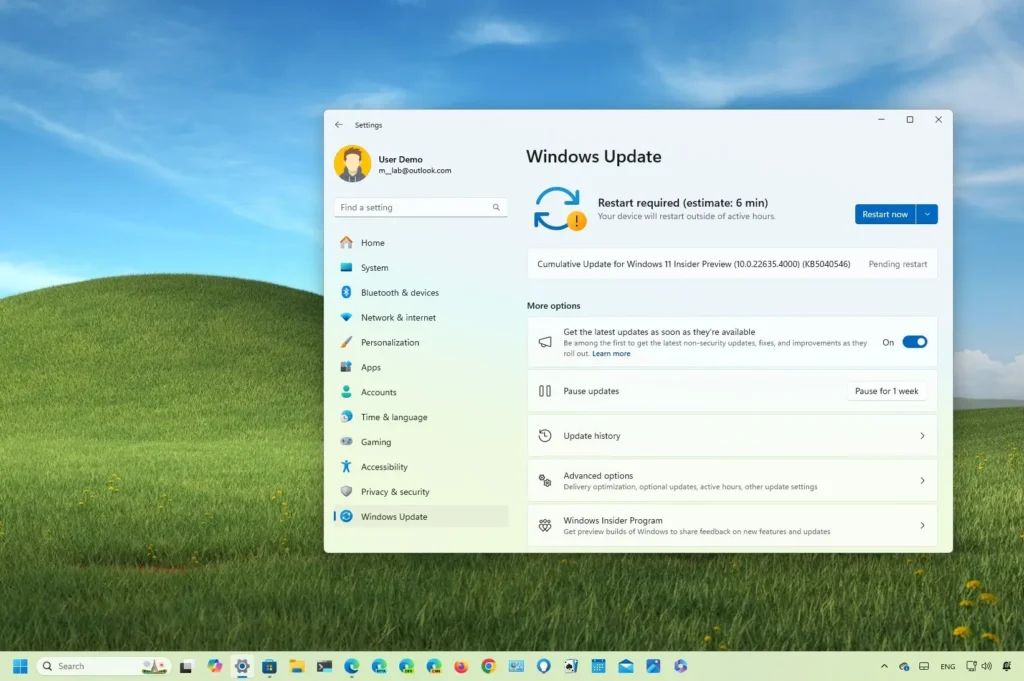Click the m_lab@outlook.com account email

415,170
